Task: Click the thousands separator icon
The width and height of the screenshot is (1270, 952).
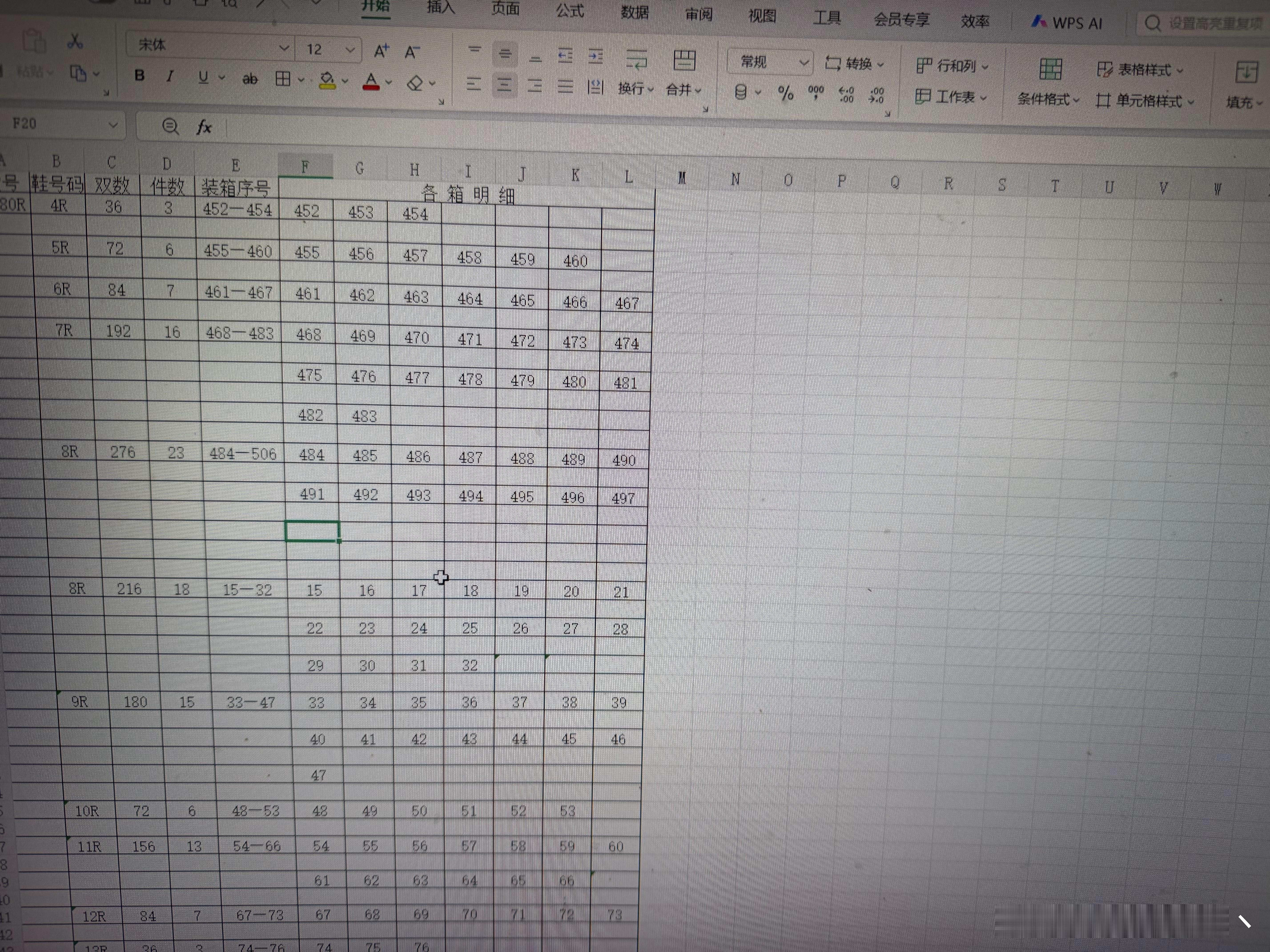Action: (816, 93)
